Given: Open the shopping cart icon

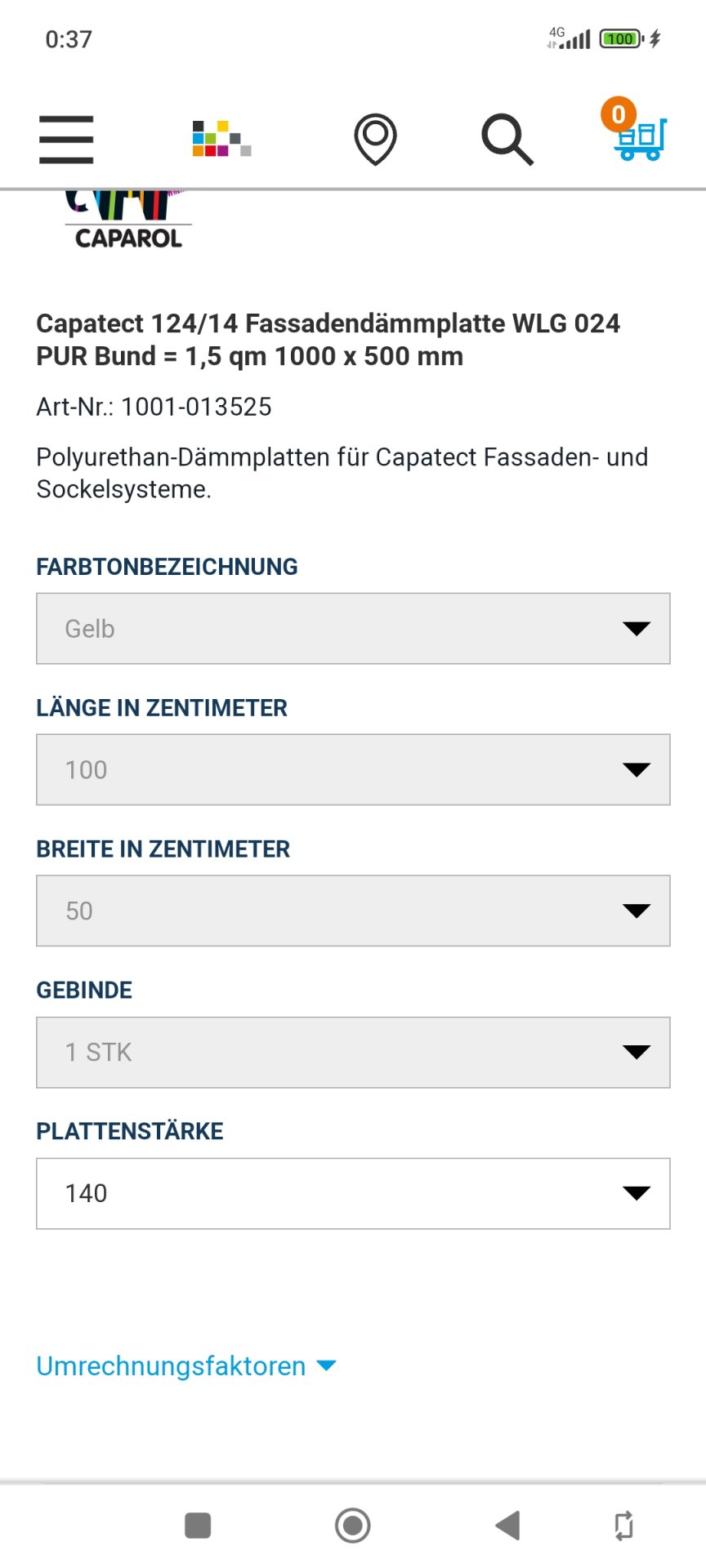Looking at the screenshot, I should click(x=641, y=140).
